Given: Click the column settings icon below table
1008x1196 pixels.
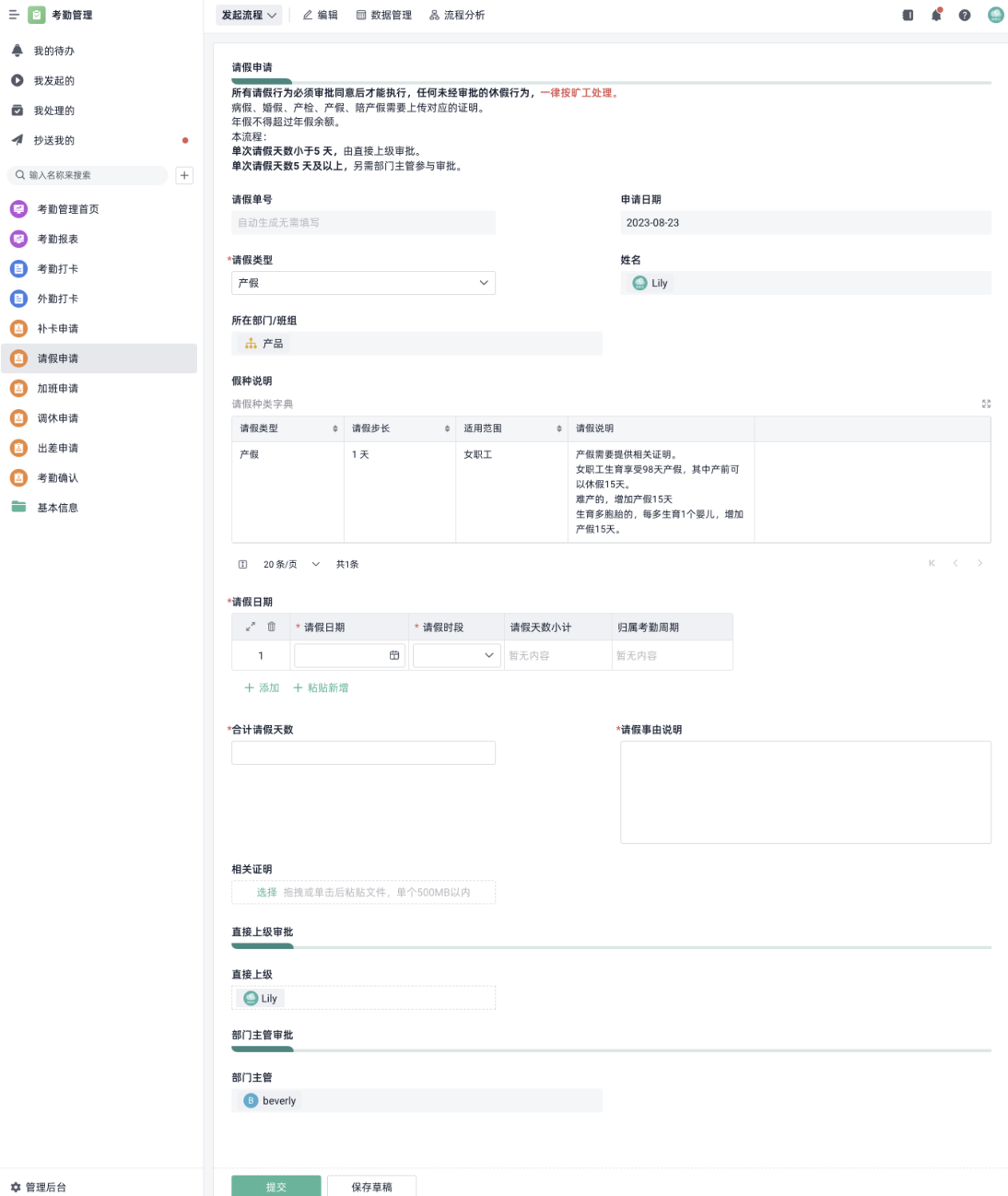Looking at the screenshot, I should click(242, 564).
